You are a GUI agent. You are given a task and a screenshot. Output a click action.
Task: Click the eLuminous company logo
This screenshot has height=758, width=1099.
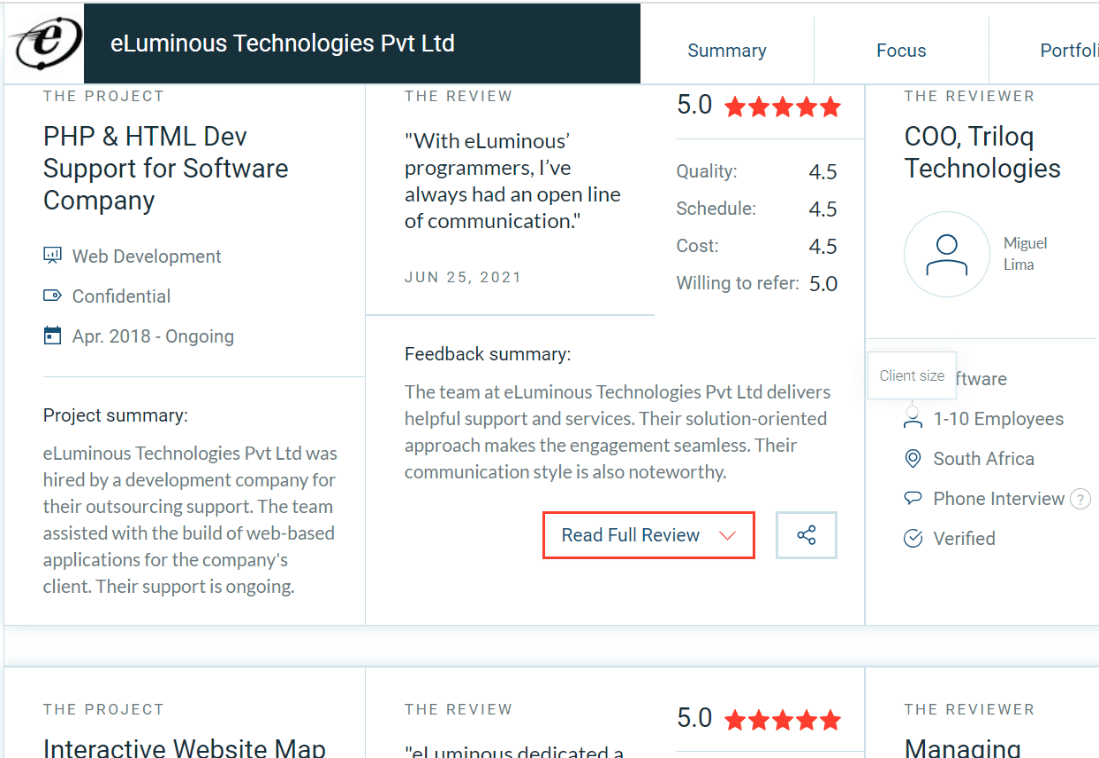[43, 43]
